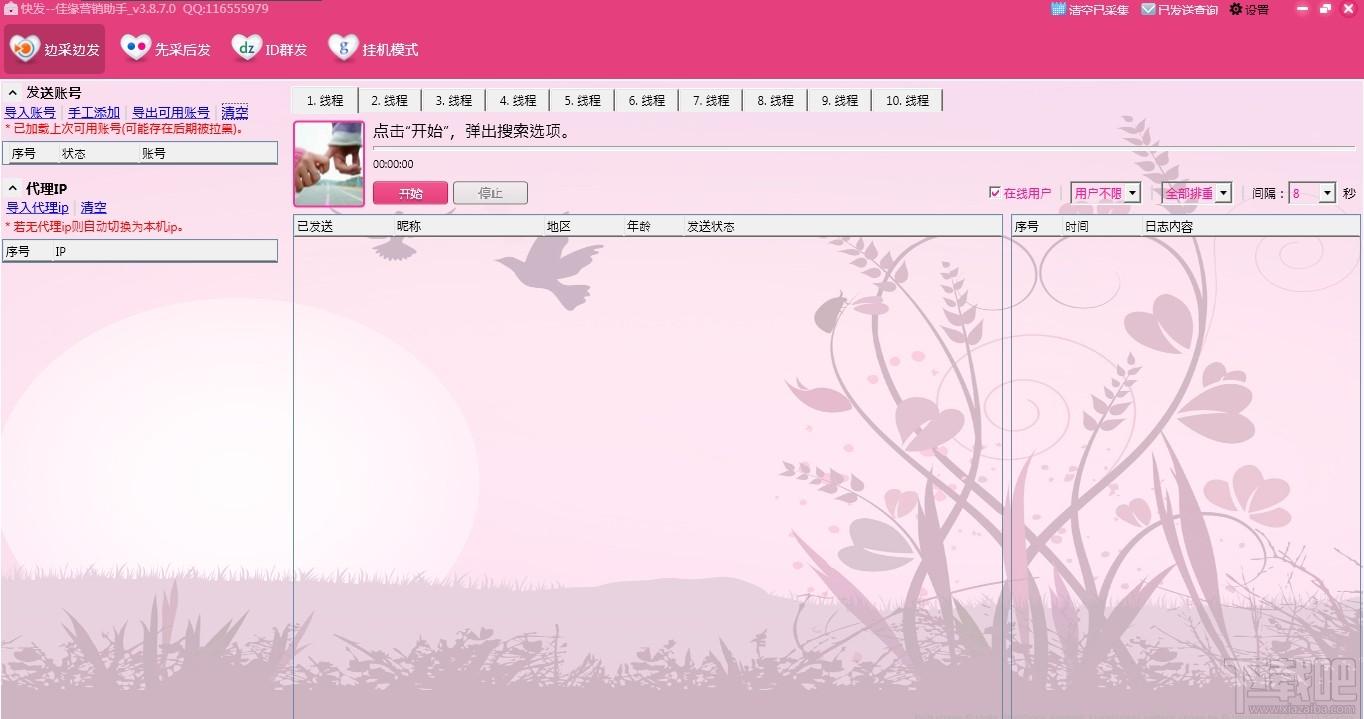Viewport: 1364px width, 719px height.
Task: Click the 停止 stop button
Action: (x=490, y=193)
